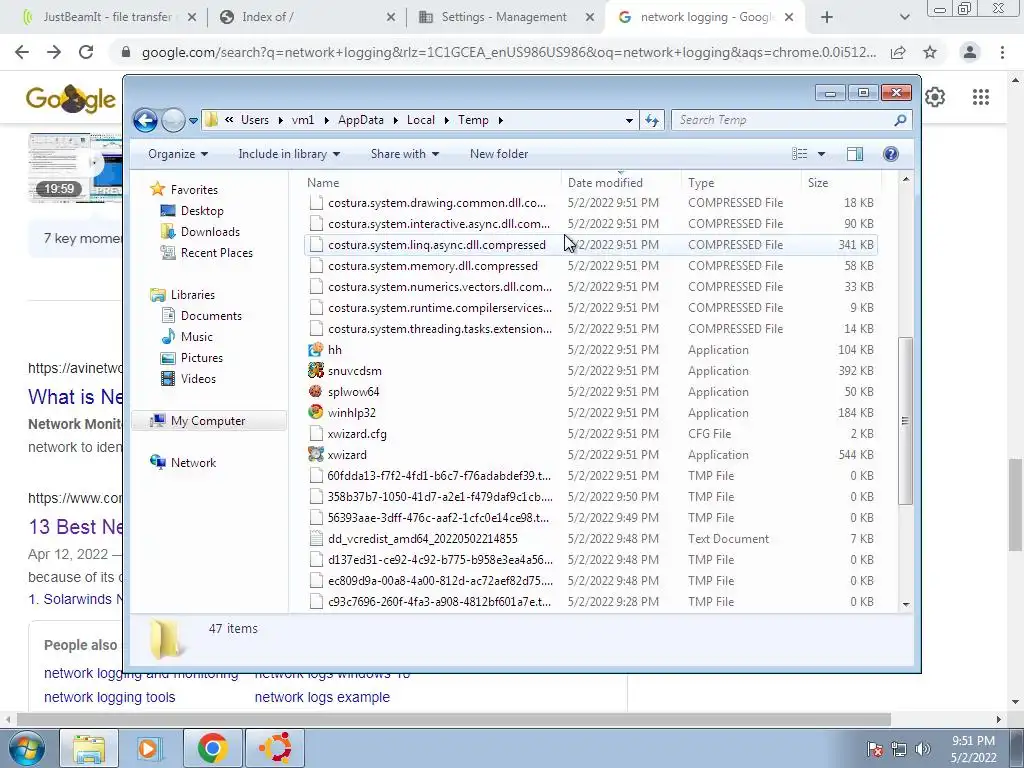The width and height of the screenshot is (1024, 768).
Task: Select the splwow64 application icon
Action: [x=316, y=392]
